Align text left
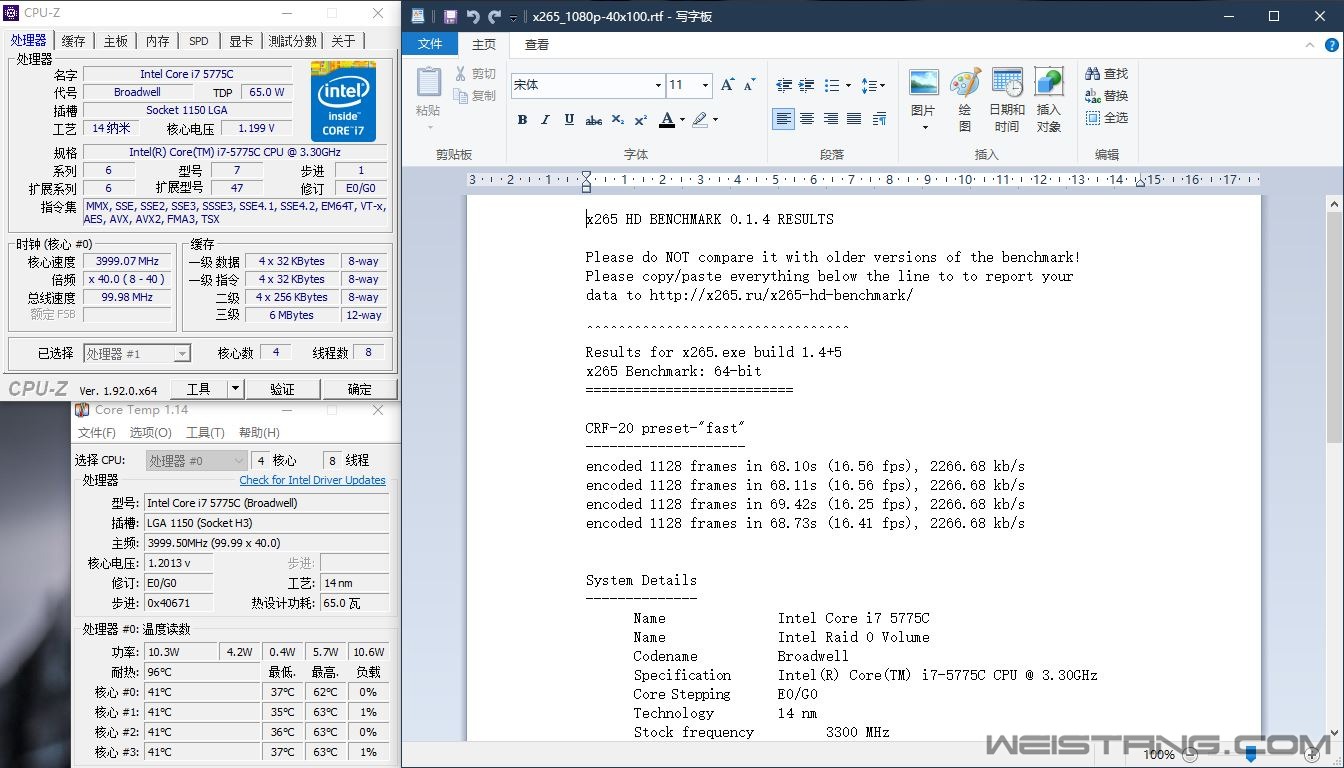The width and height of the screenshot is (1344, 768). [x=783, y=119]
